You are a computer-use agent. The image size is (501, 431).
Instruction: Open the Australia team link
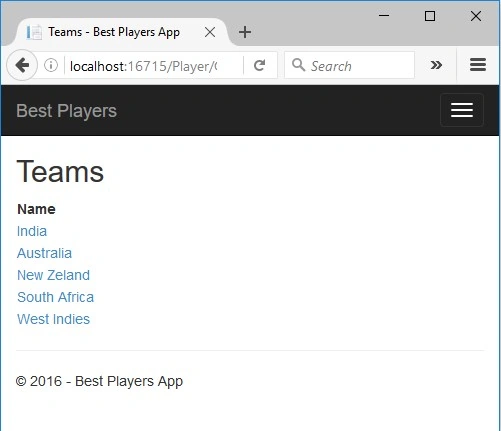pyautogui.click(x=44, y=253)
